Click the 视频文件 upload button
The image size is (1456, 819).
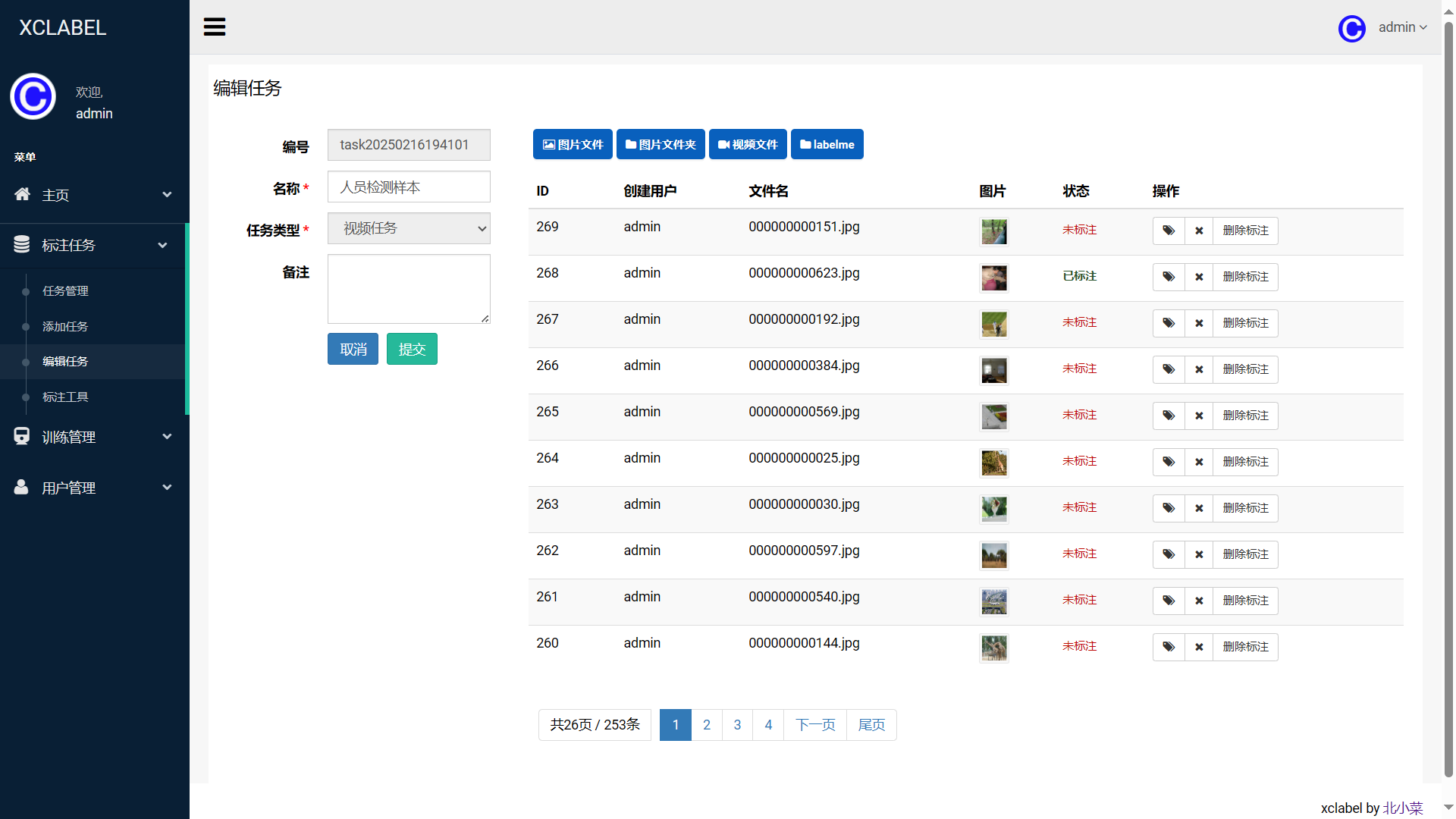[x=748, y=145]
